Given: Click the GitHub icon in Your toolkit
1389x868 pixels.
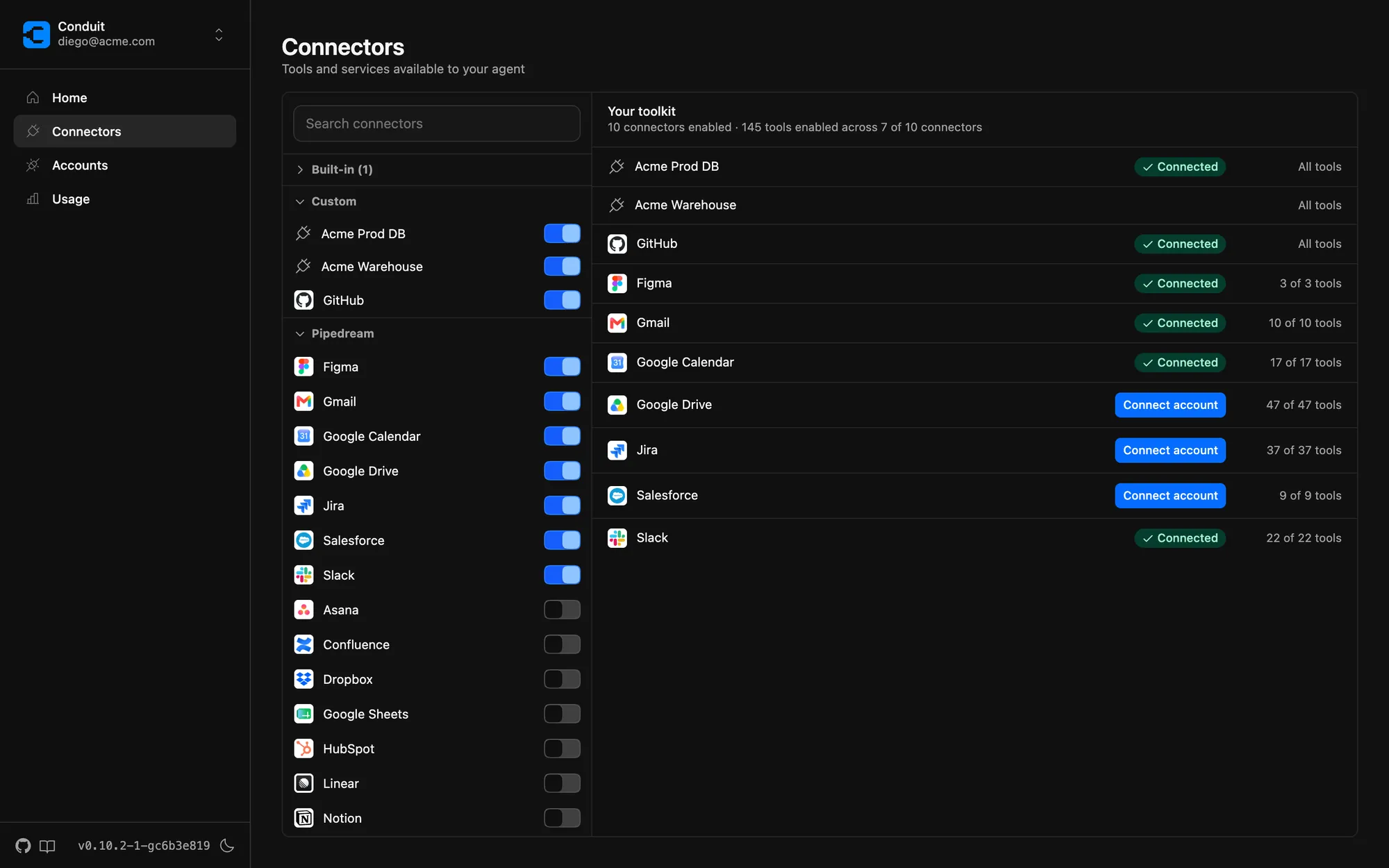Looking at the screenshot, I should click(617, 244).
